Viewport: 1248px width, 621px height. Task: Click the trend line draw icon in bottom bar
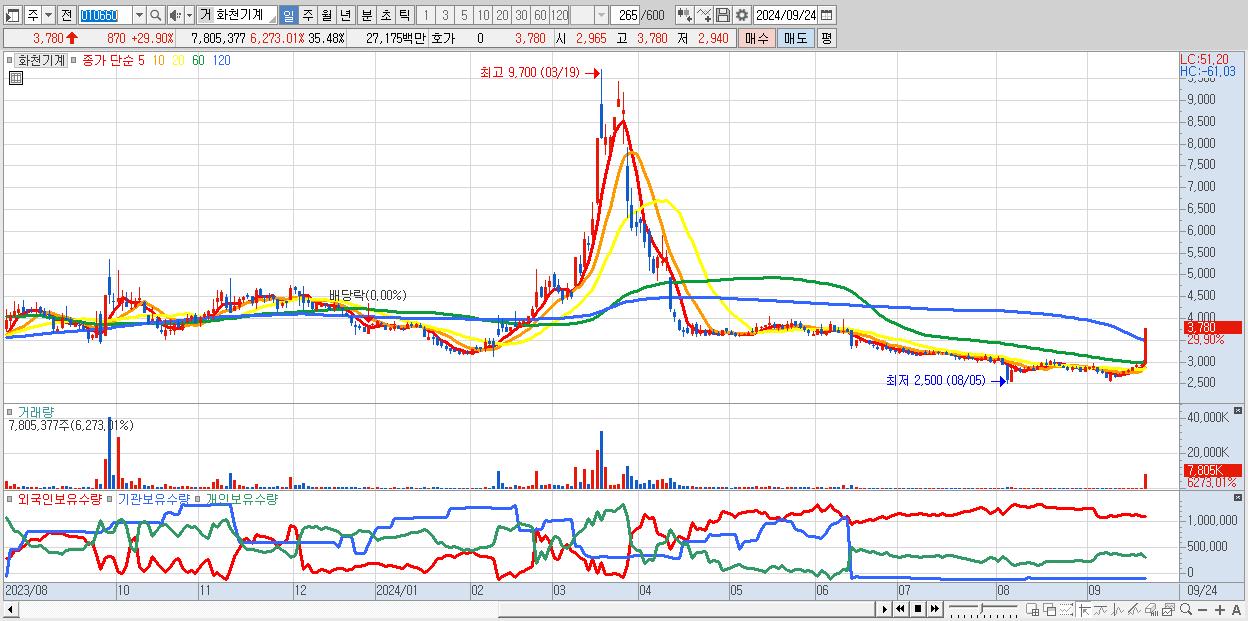(1101, 610)
